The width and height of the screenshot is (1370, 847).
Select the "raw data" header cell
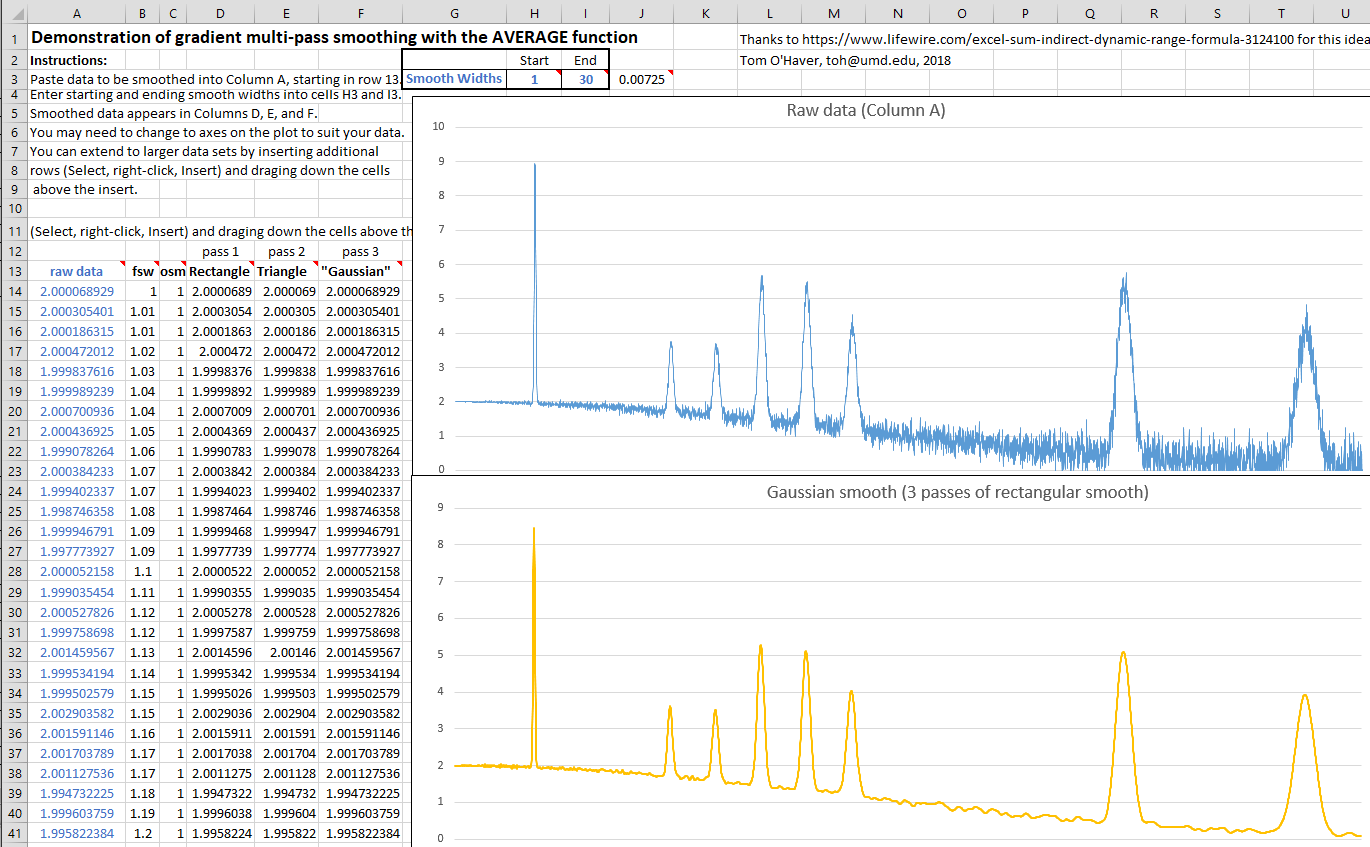pyautogui.click(x=76, y=271)
